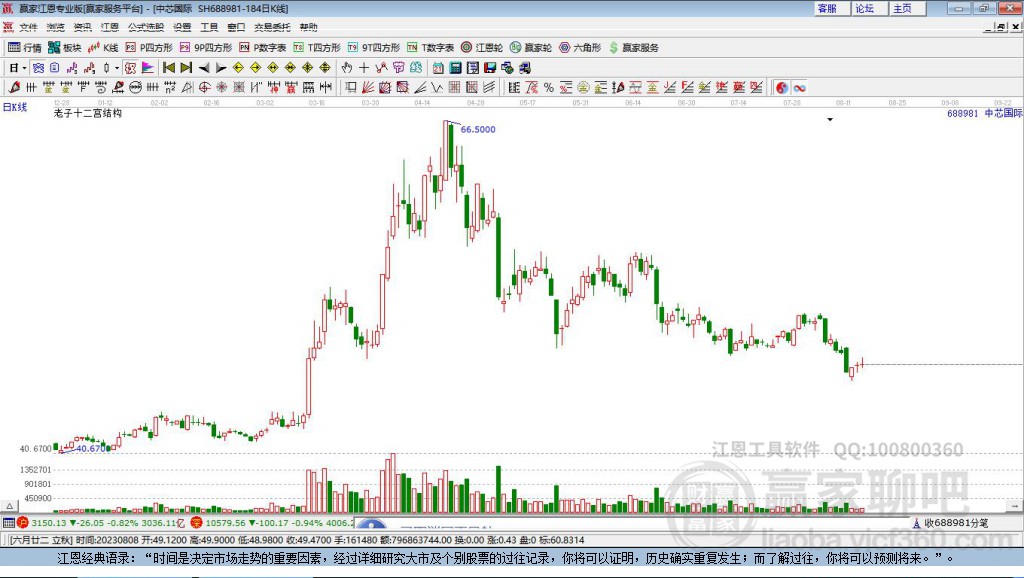Click the 日K线 label at chart corner

pos(15,107)
